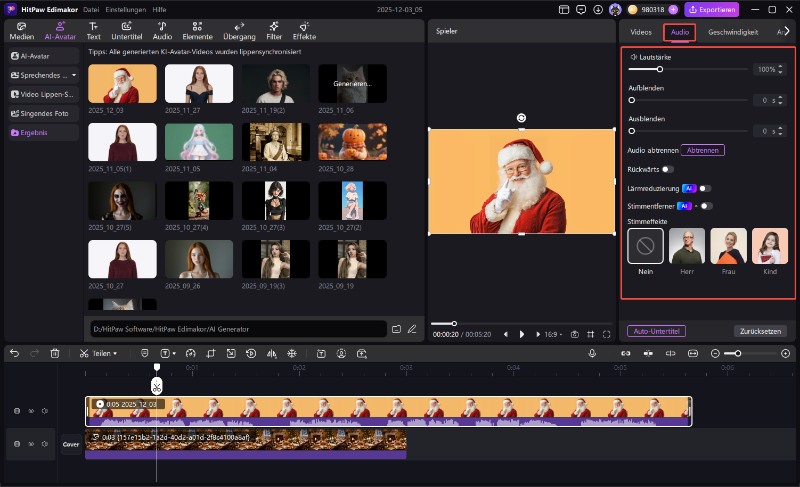Image resolution: width=800 pixels, height=487 pixels.
Task: Click the freeze frame snowflake icon
Action: pos(292,353)
